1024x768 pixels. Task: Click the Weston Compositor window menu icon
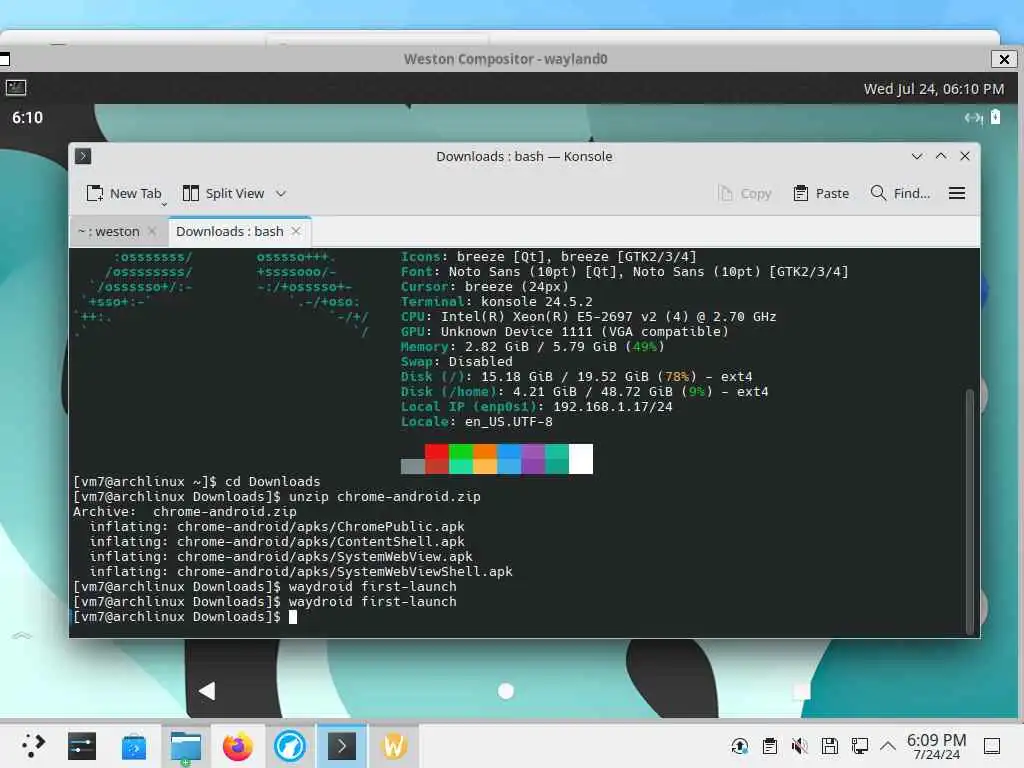4,59
